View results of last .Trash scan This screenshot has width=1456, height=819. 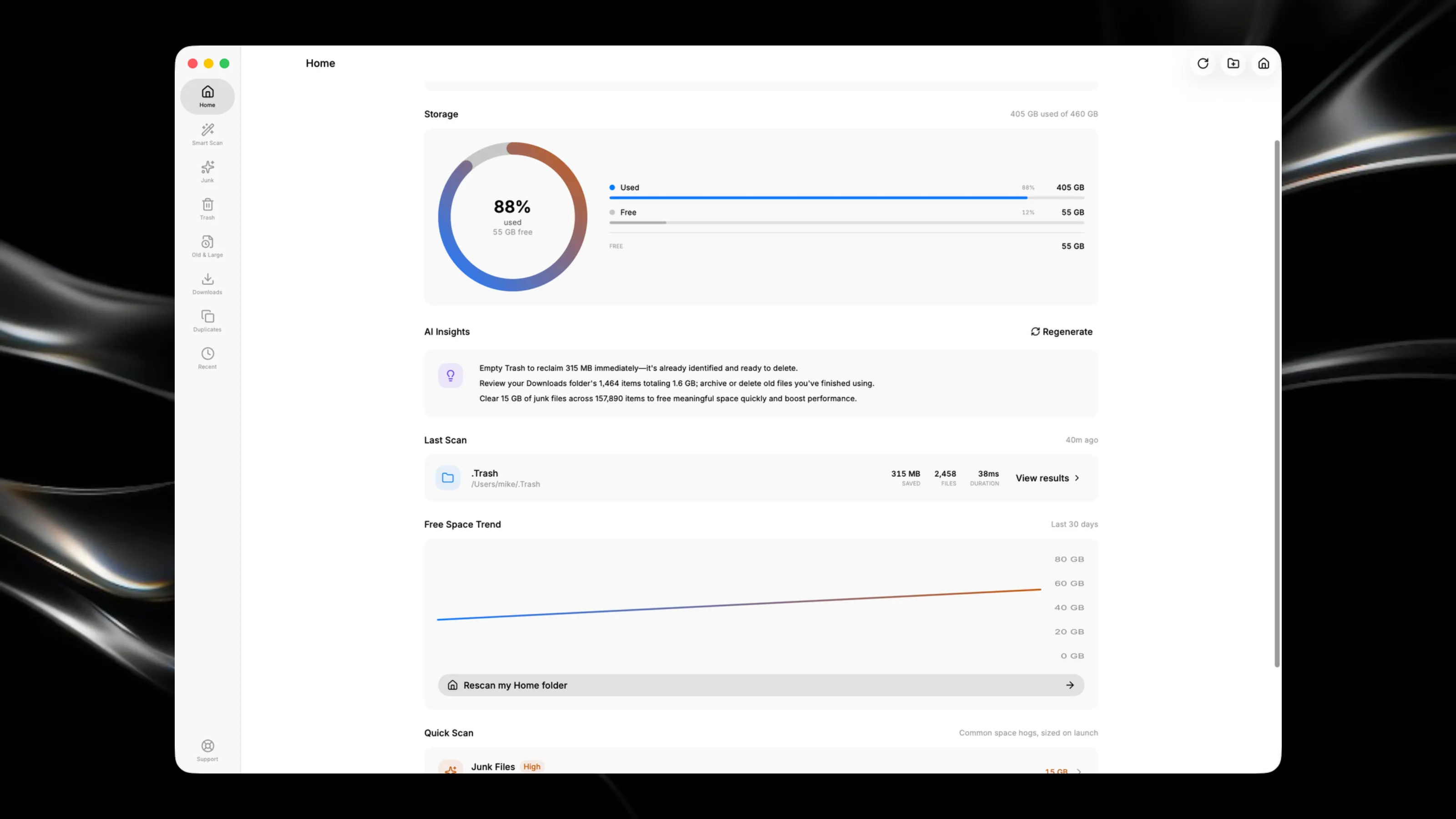[x=1047, y=478]
